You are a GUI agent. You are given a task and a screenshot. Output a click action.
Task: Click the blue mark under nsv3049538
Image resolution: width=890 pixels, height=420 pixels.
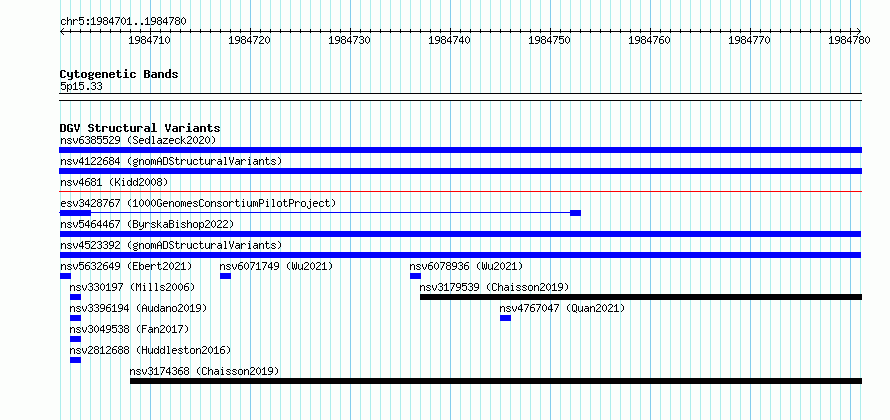75,339
